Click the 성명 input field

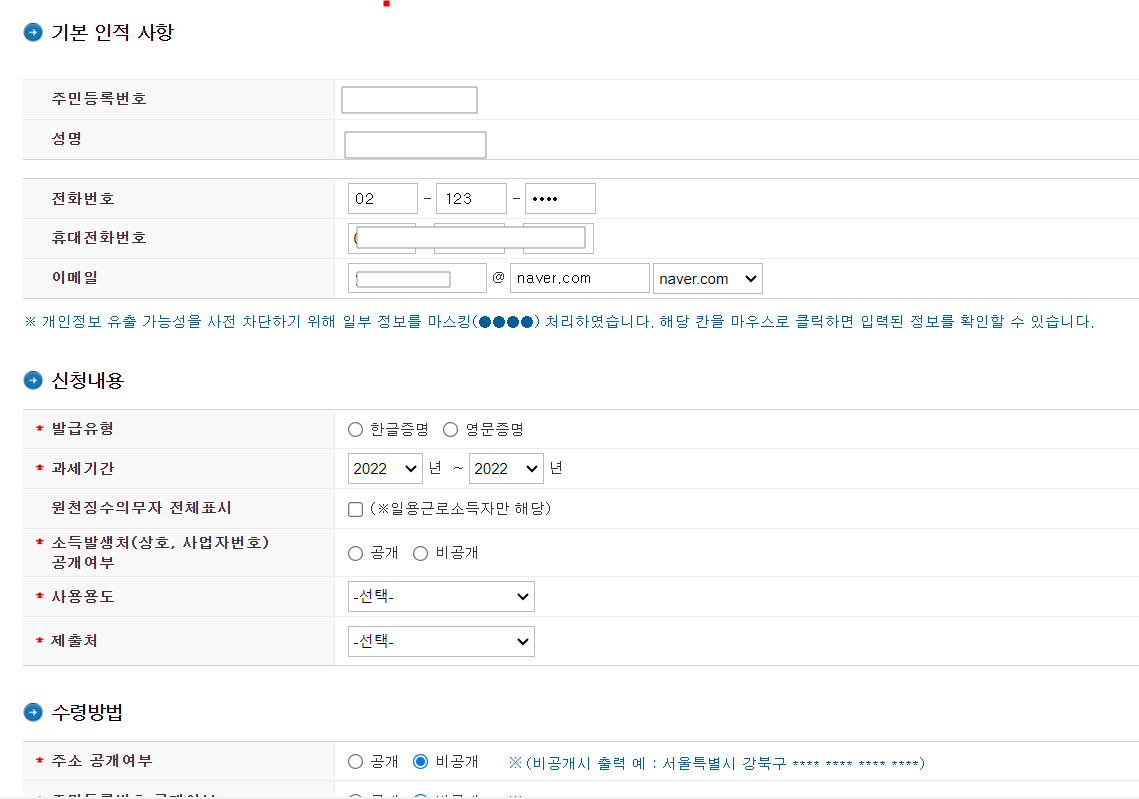tap(414, 144)
